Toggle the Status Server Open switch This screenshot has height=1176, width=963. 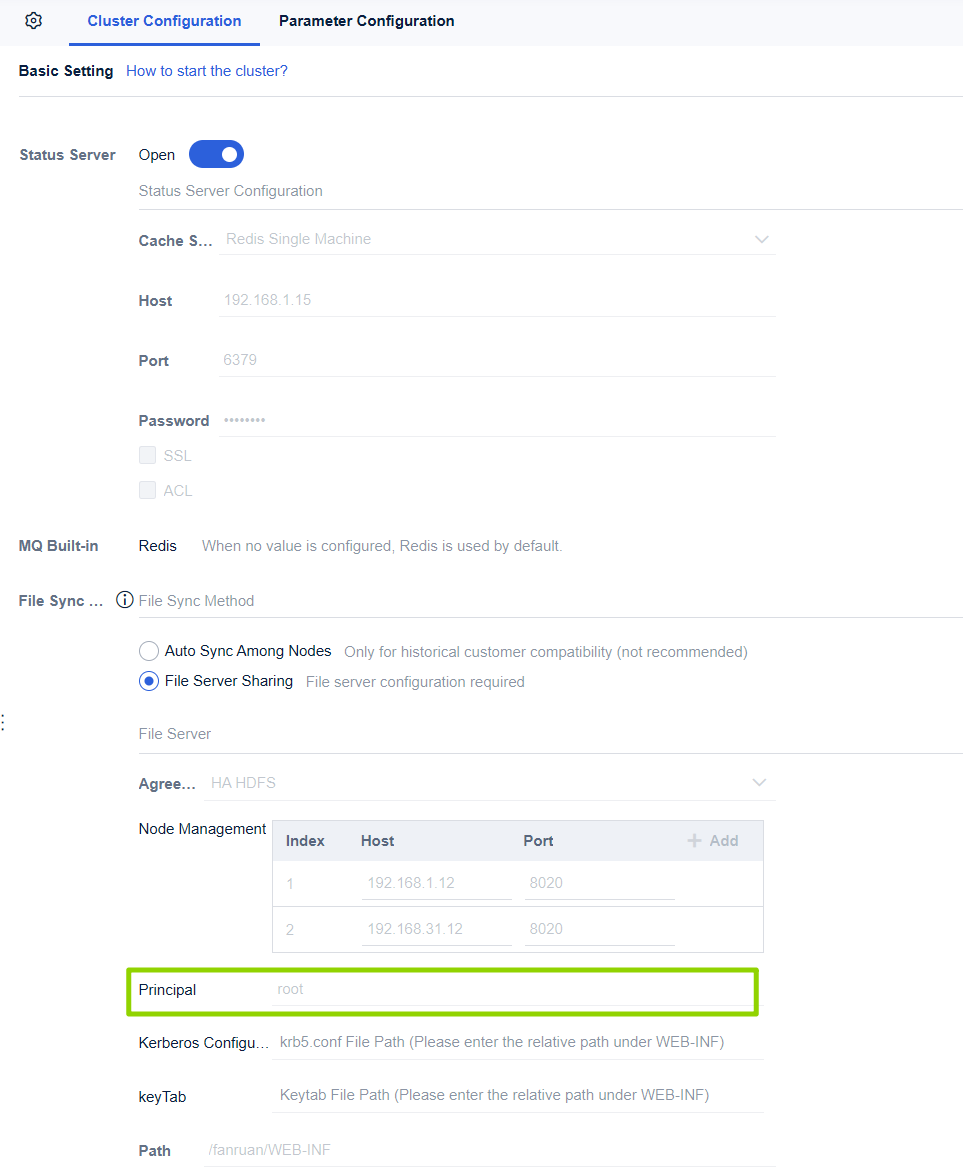(x=216, y=155)
